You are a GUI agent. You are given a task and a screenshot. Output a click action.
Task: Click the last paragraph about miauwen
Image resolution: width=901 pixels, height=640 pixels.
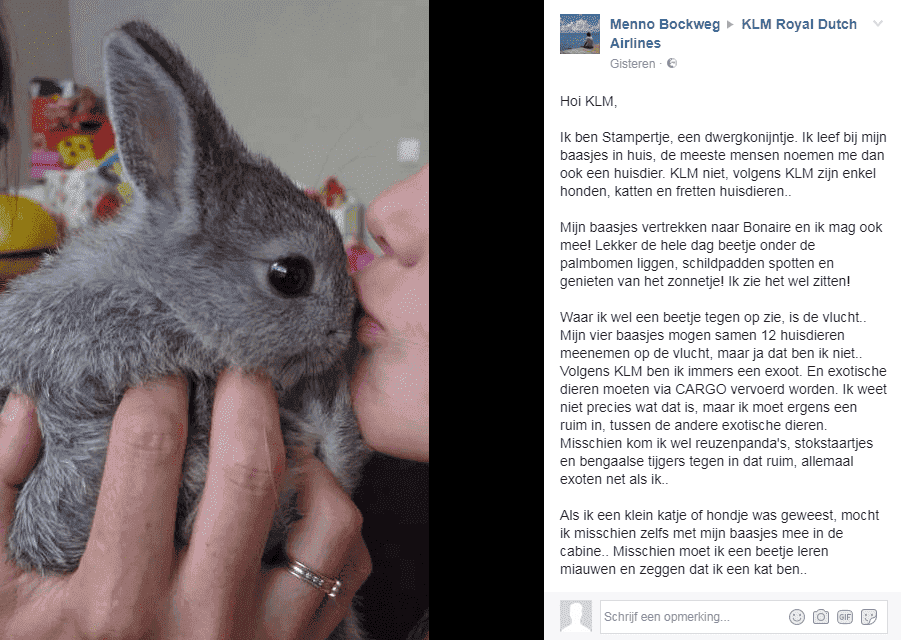coord(719,542)
